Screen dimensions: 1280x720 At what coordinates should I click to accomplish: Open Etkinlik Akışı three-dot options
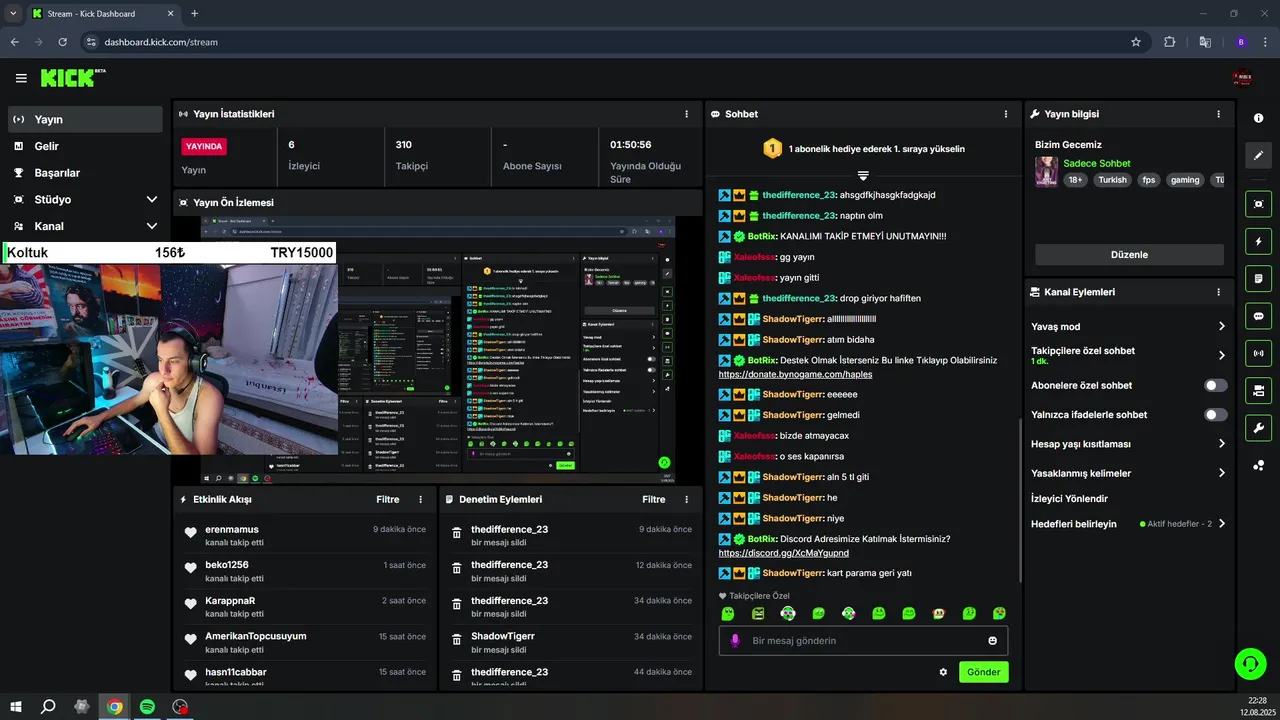pos(420,499)
